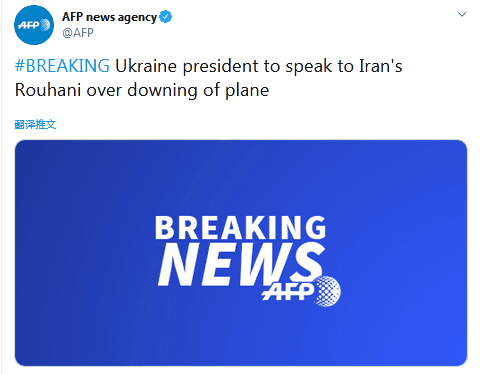Click the dotted globe icon in image
Image resolution: width=480 pixels, height=374 pixels.
coord(327,291)
